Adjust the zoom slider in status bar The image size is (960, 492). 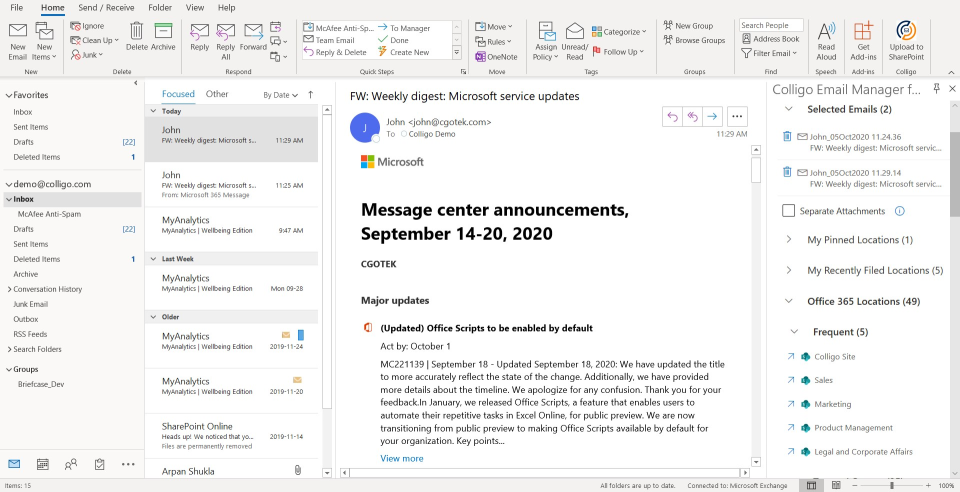click(x=891, y=485)
